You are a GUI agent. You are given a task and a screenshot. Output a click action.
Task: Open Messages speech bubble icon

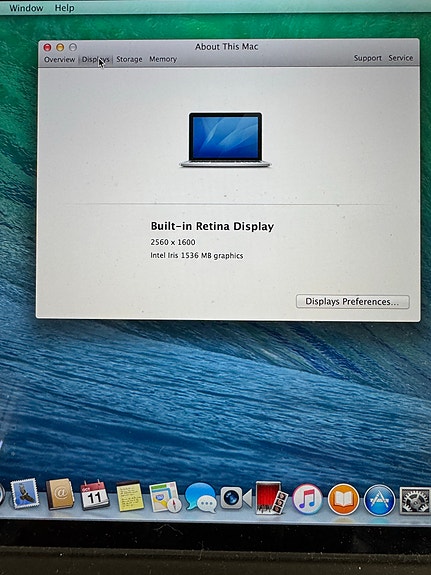(x=200, y=498)
